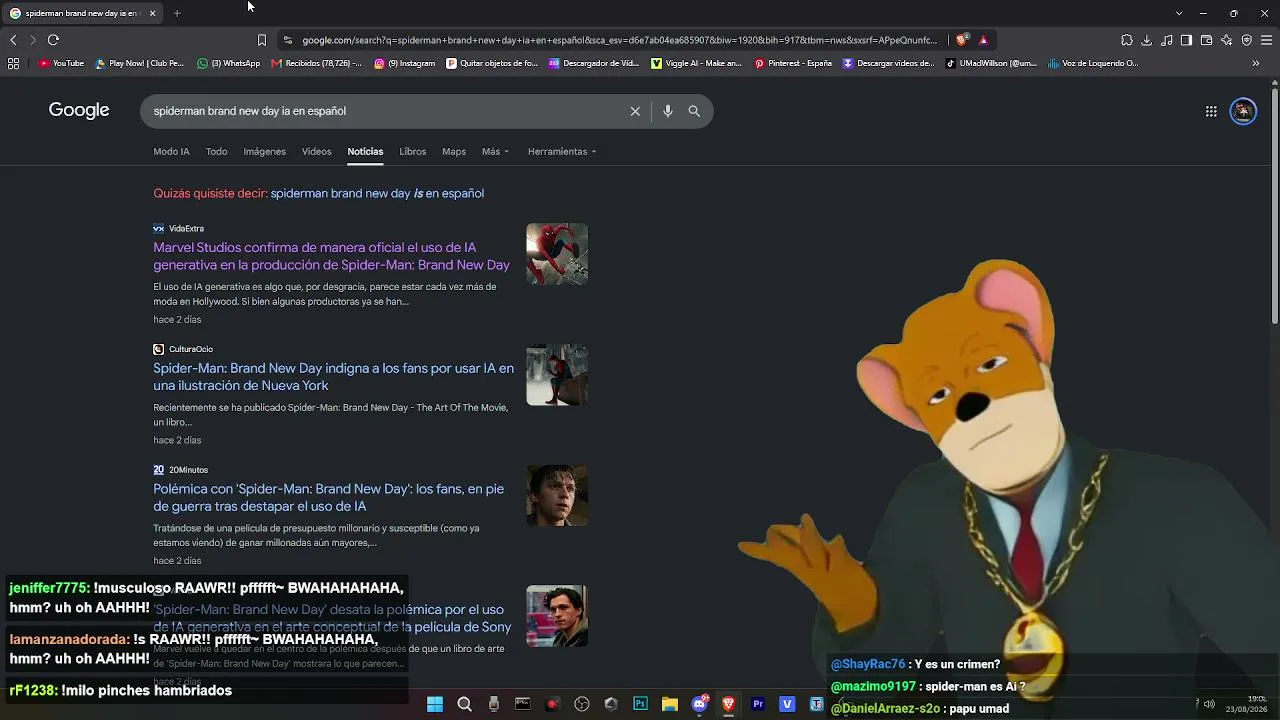This screenshot has width=1280, height=720.
Task: Open the media playlist music-note icon
Action: click(1167, 40)
